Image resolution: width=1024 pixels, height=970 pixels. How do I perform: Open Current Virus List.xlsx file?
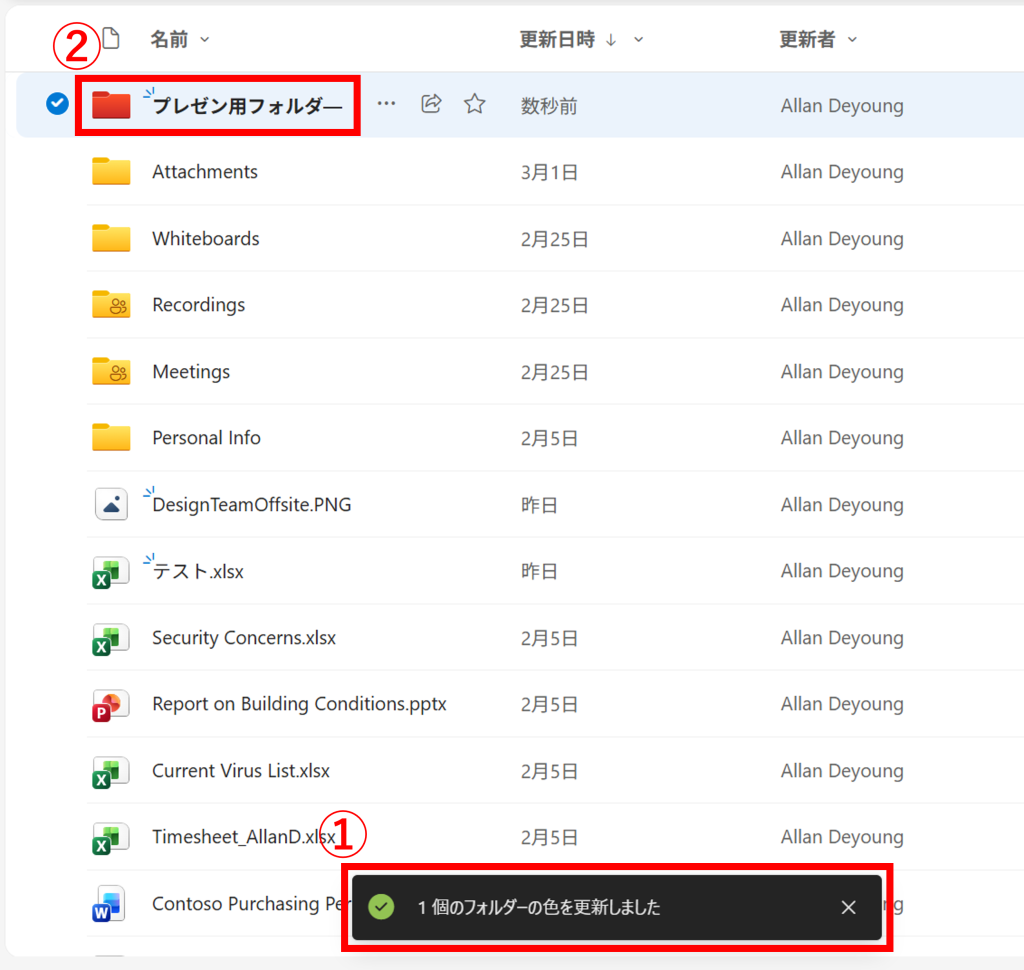pos(240,771)
